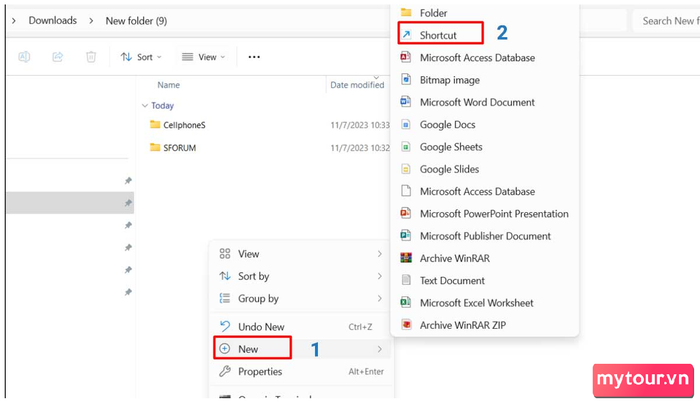Click the PowerPoint icon
The width and height of the screenshot is (700, 405).
click(x=406, y=213)
